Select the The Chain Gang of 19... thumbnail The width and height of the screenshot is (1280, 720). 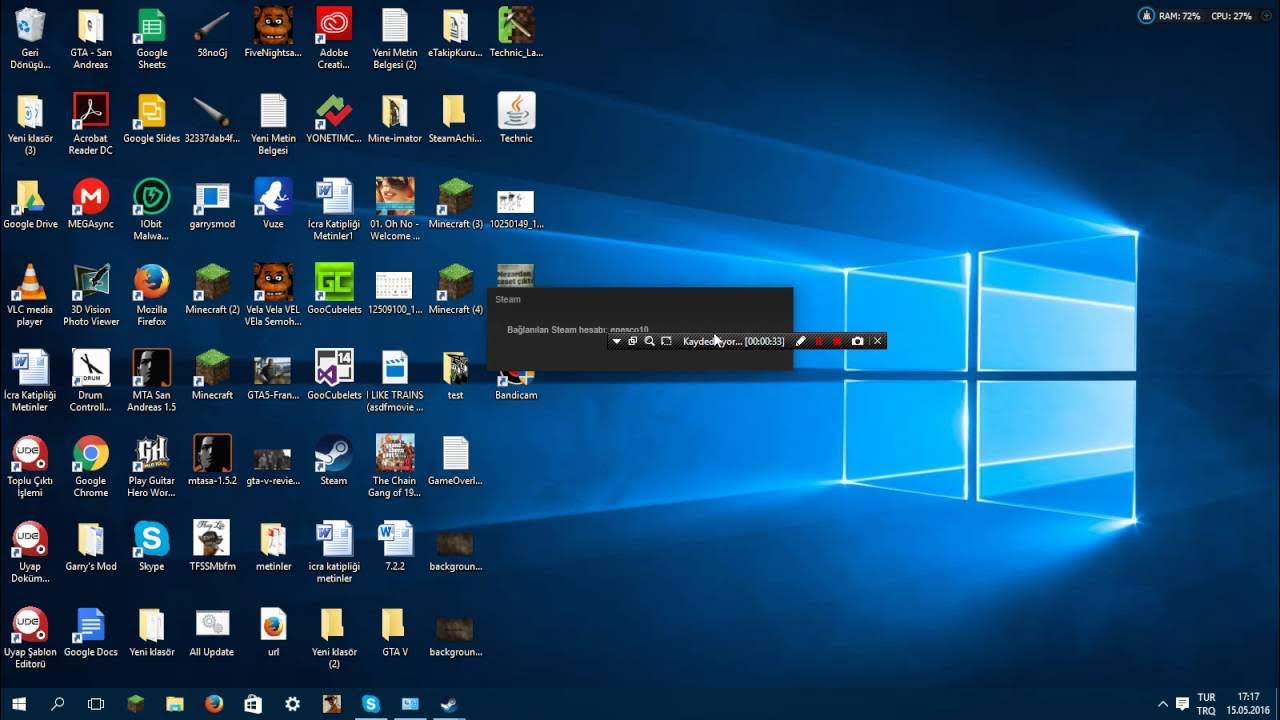coord(395,466)
